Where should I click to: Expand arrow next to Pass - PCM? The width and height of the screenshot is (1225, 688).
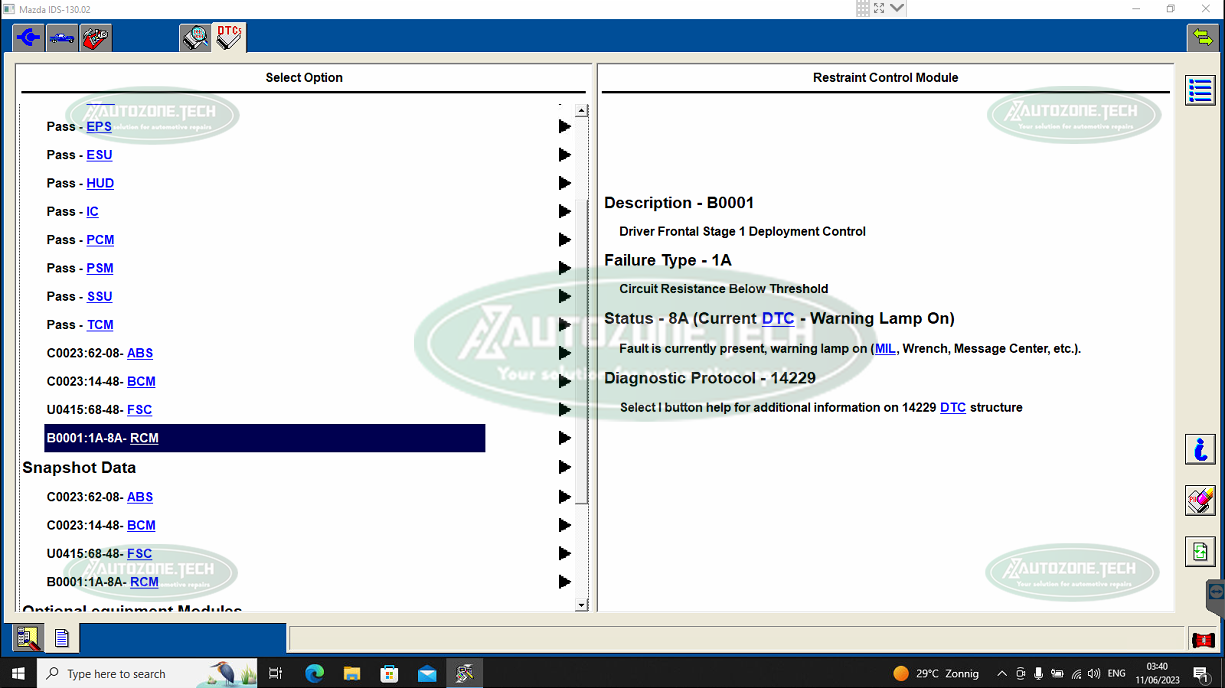click(564, 240)
